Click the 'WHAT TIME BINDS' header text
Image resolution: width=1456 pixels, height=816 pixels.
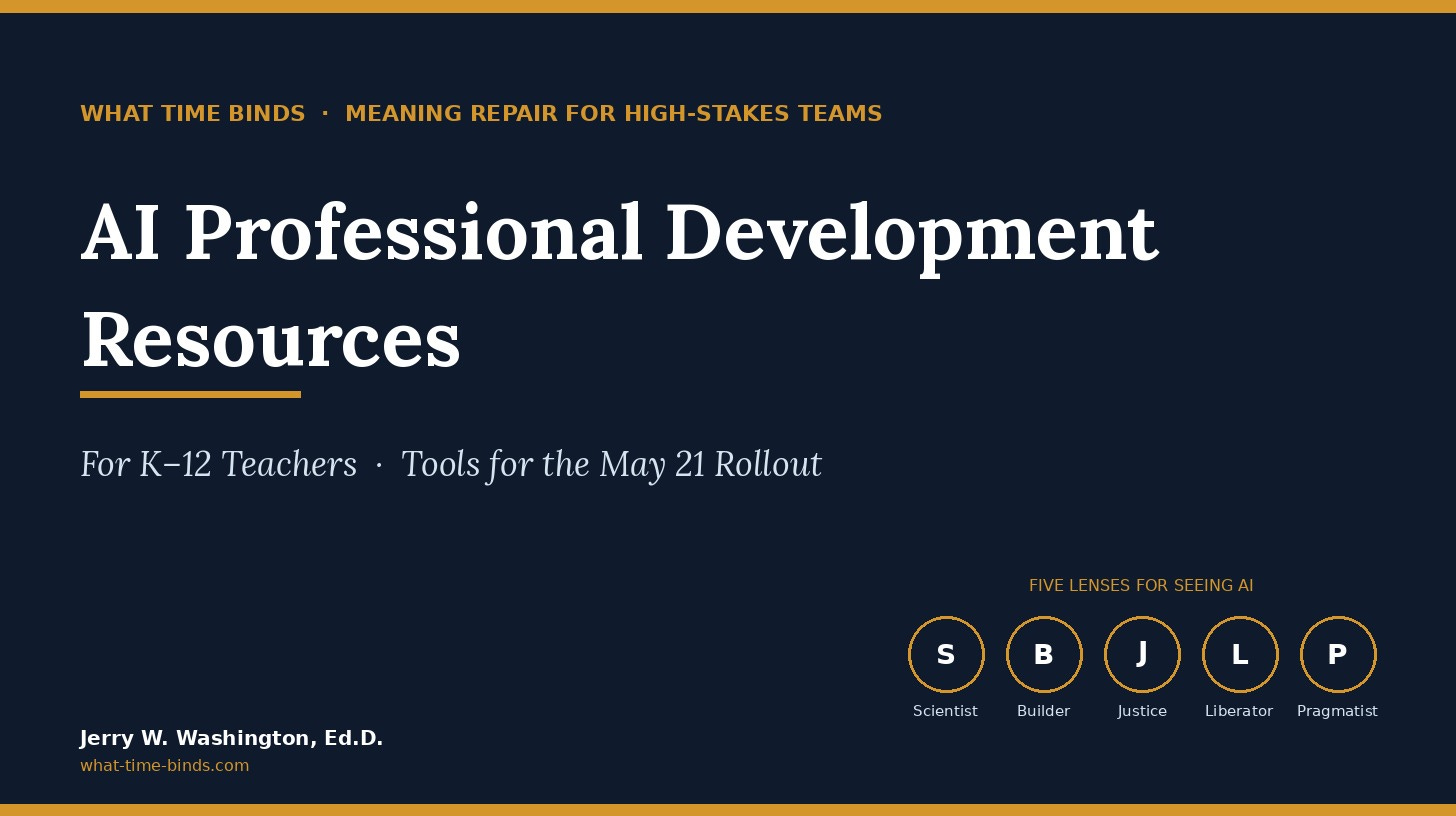192,114
